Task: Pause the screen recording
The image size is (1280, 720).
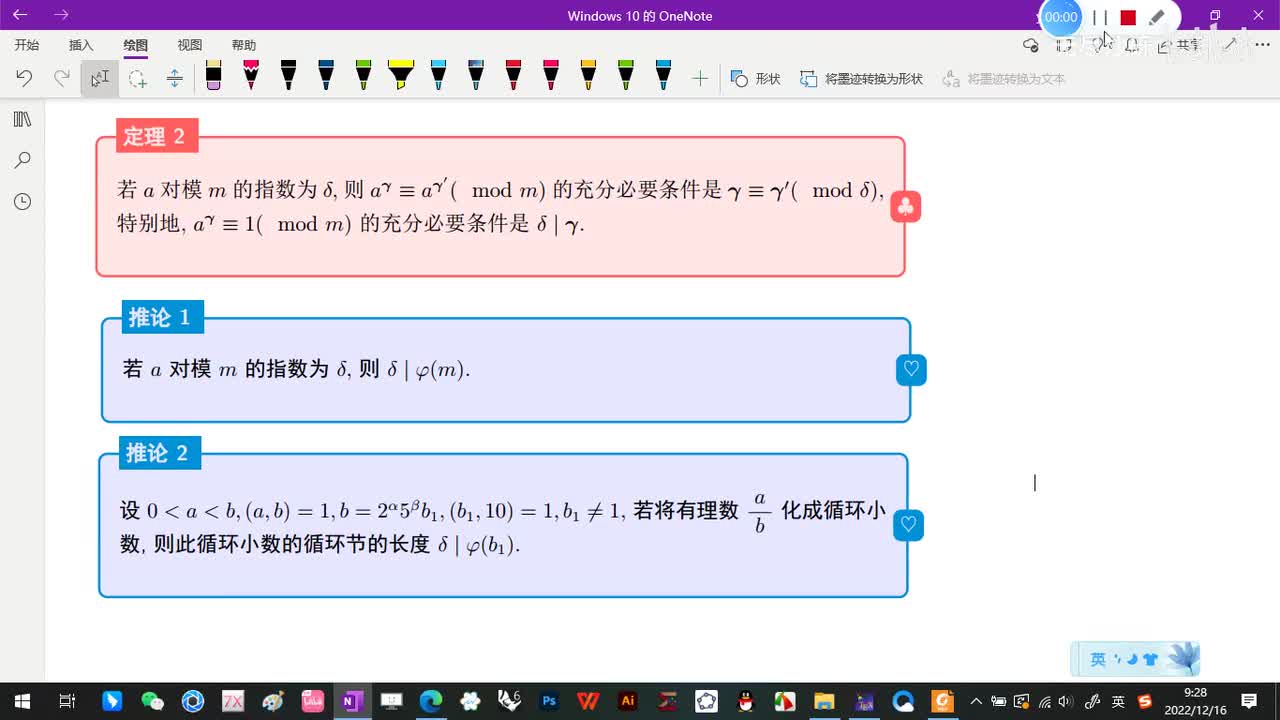Action: pos(1100,17)
